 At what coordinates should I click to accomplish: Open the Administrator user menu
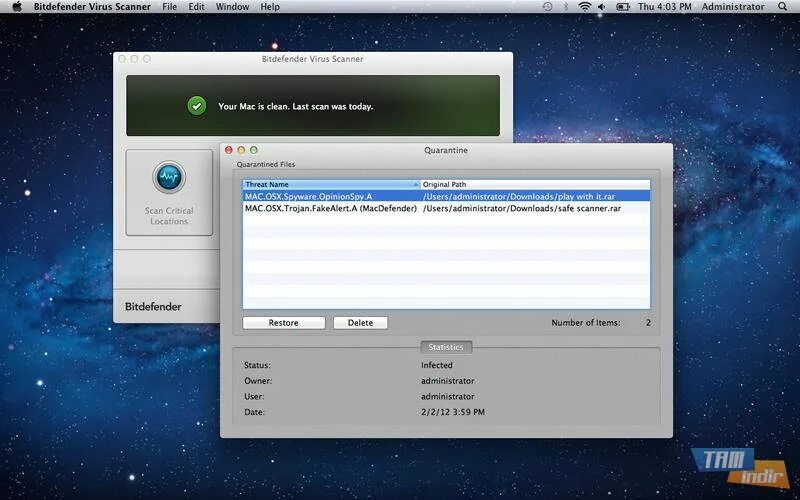coord(733,7)
